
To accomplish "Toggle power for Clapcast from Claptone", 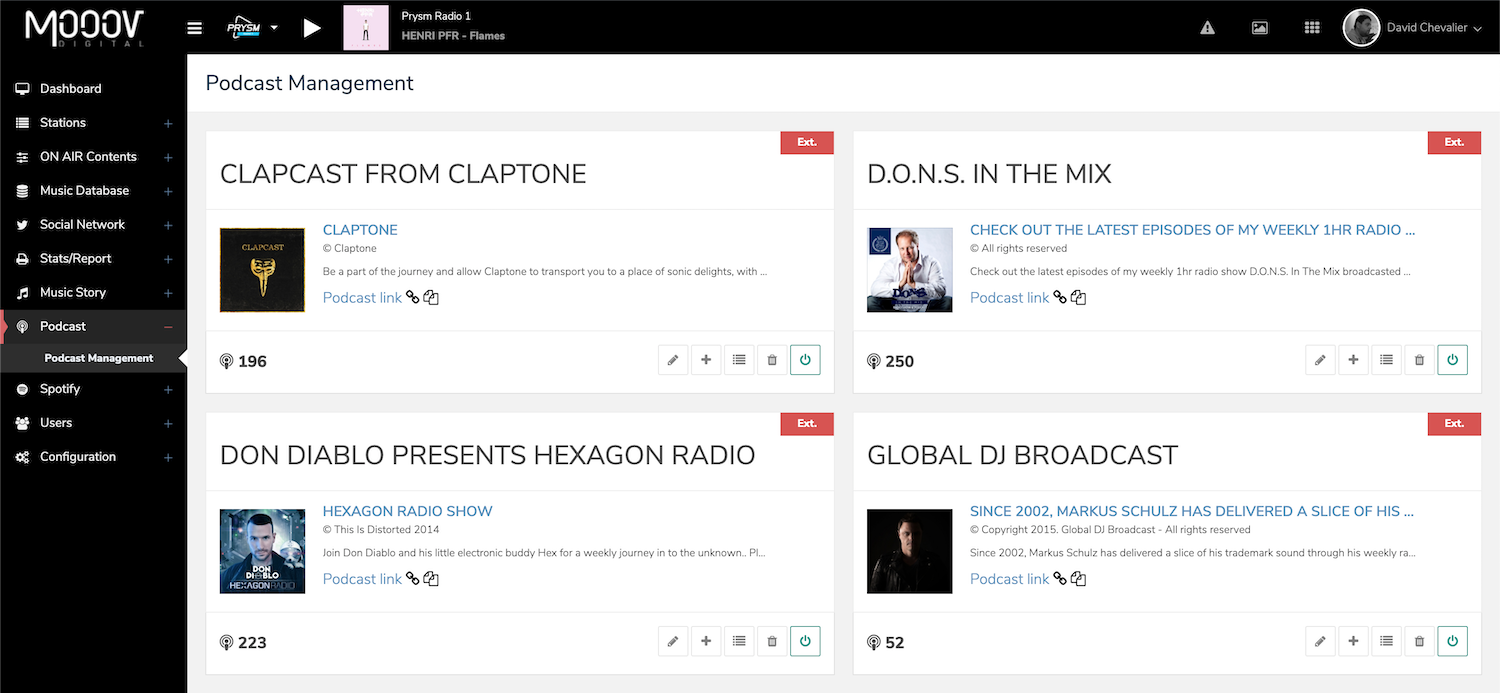I will coord(805,360).
